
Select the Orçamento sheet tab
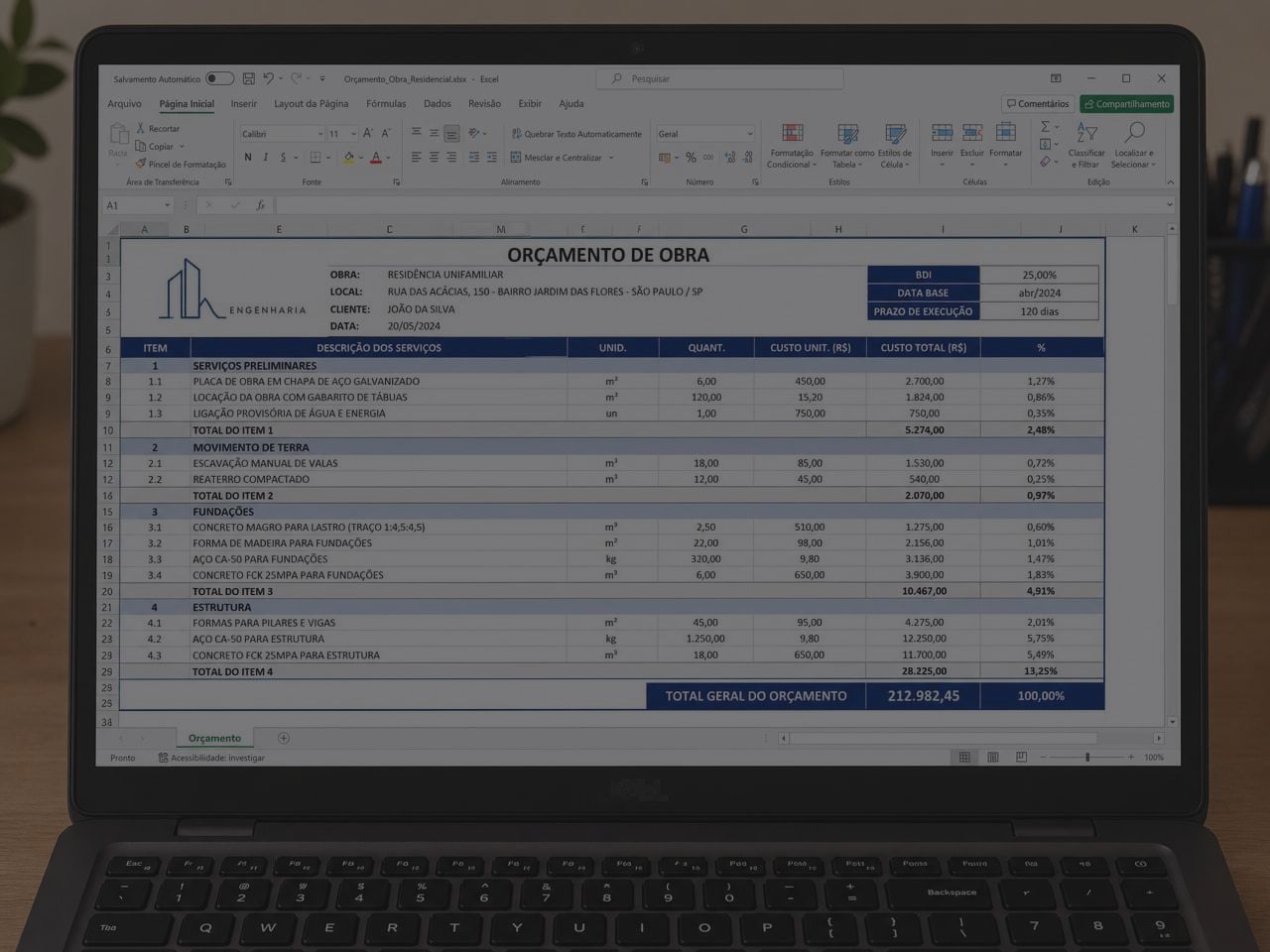(215, 738)
